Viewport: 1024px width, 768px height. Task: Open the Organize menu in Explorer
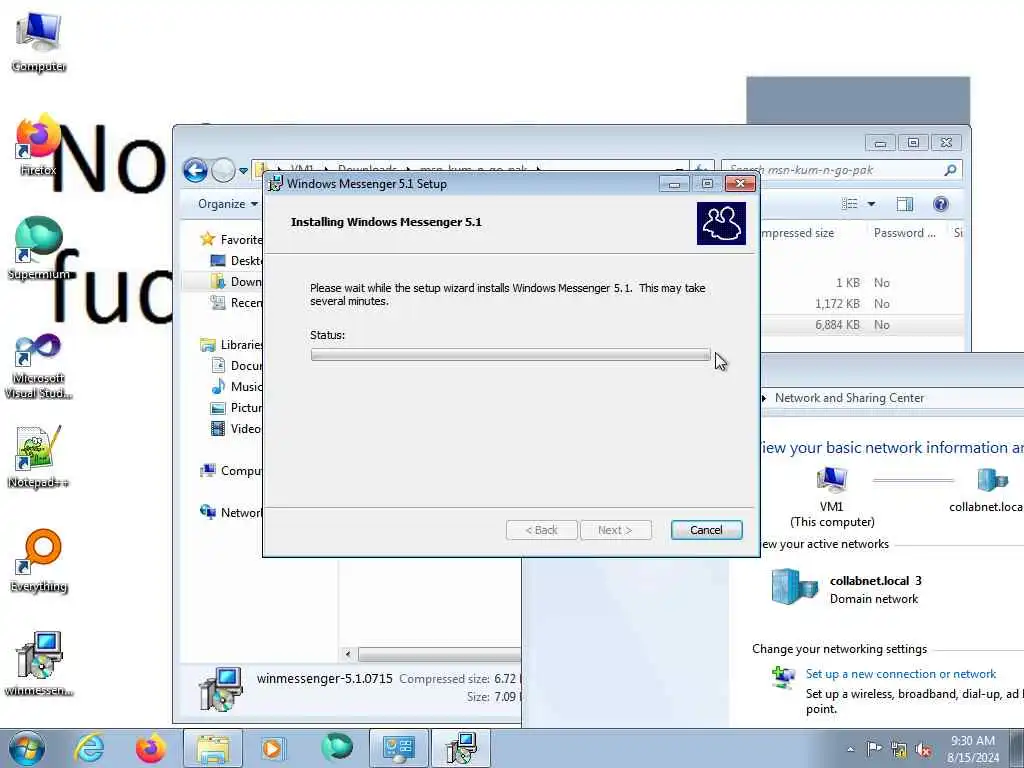[228, 204]
